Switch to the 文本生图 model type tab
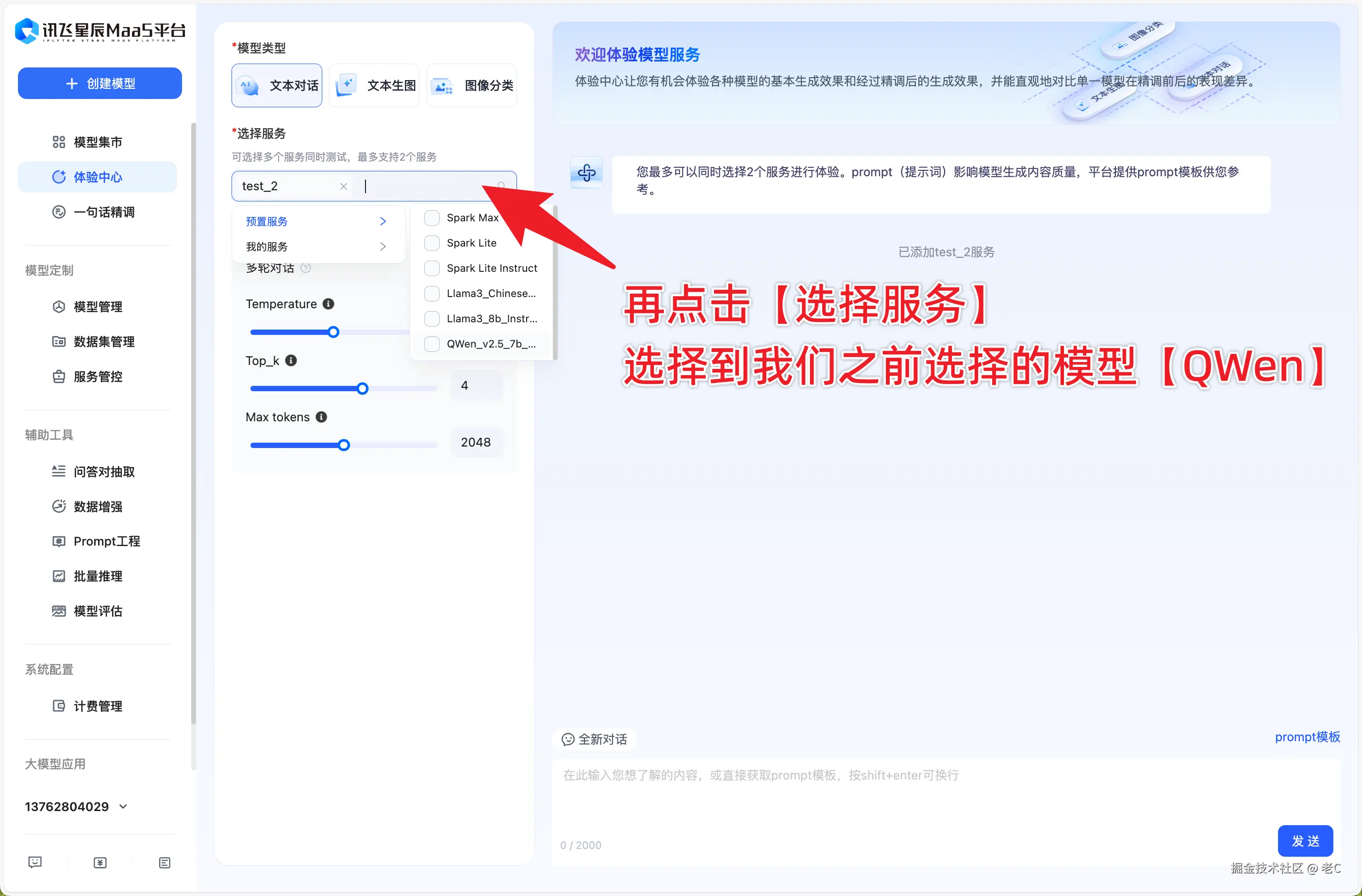Viewport: 1362px width, 896px height. point(374,84)
